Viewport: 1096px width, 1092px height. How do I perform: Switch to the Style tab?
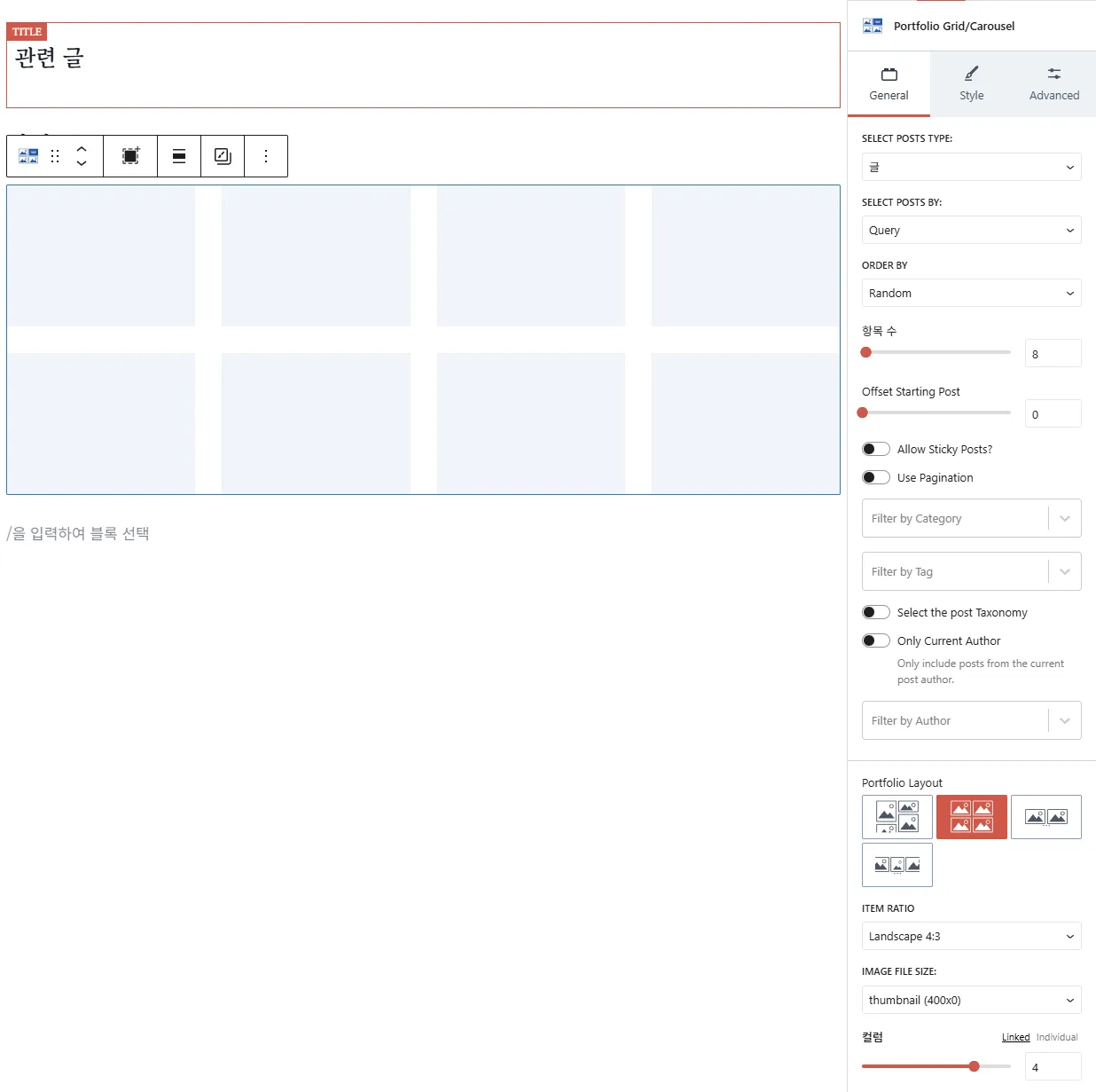[971, 84]
